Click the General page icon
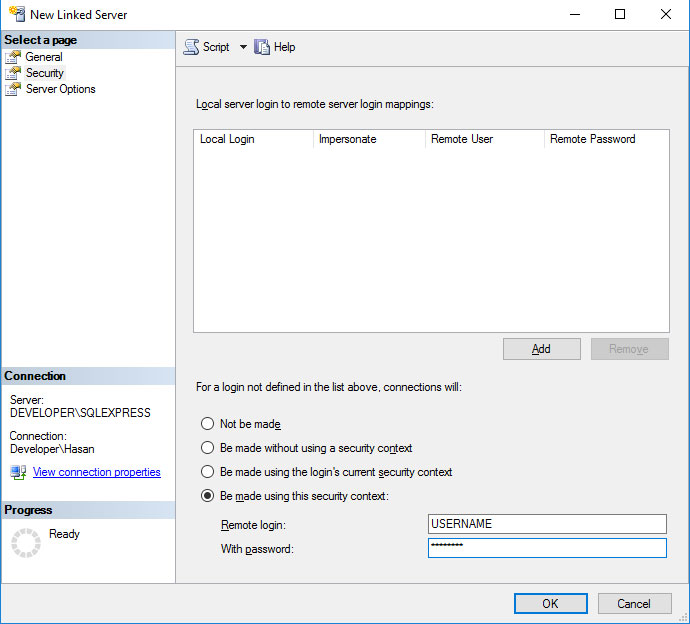This screenshot has width=690, height=624. click(x=13, y=57)
